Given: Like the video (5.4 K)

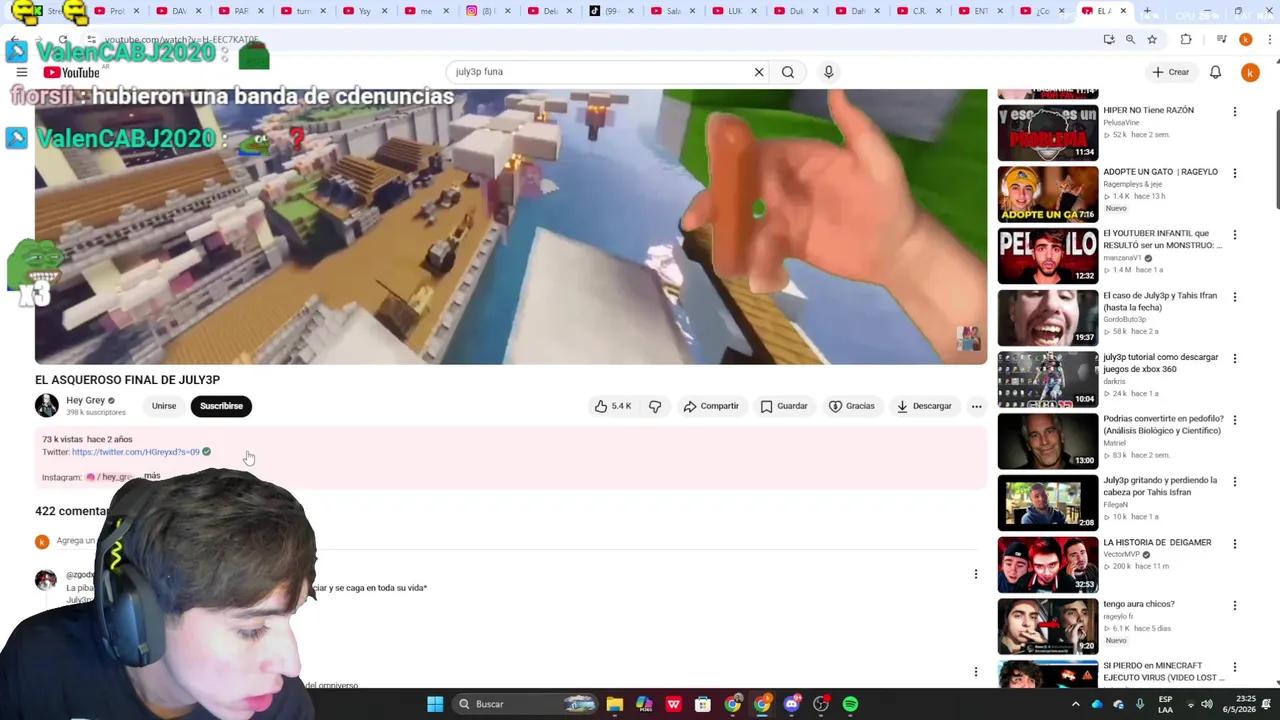Looking at the screenshot, I should (613, 406).
